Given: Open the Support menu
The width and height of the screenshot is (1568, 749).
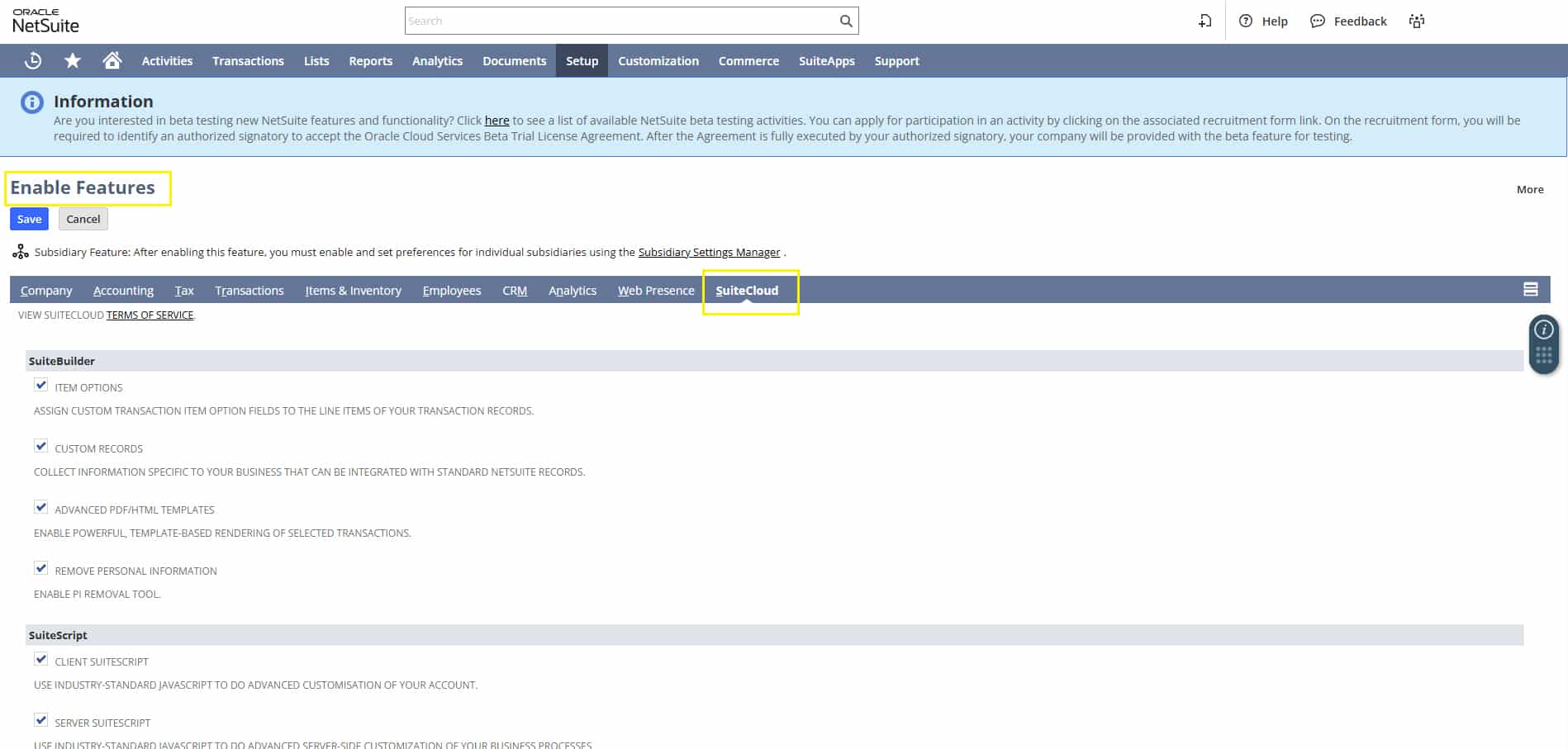Looking at the screenshot, I should (896, 61).
